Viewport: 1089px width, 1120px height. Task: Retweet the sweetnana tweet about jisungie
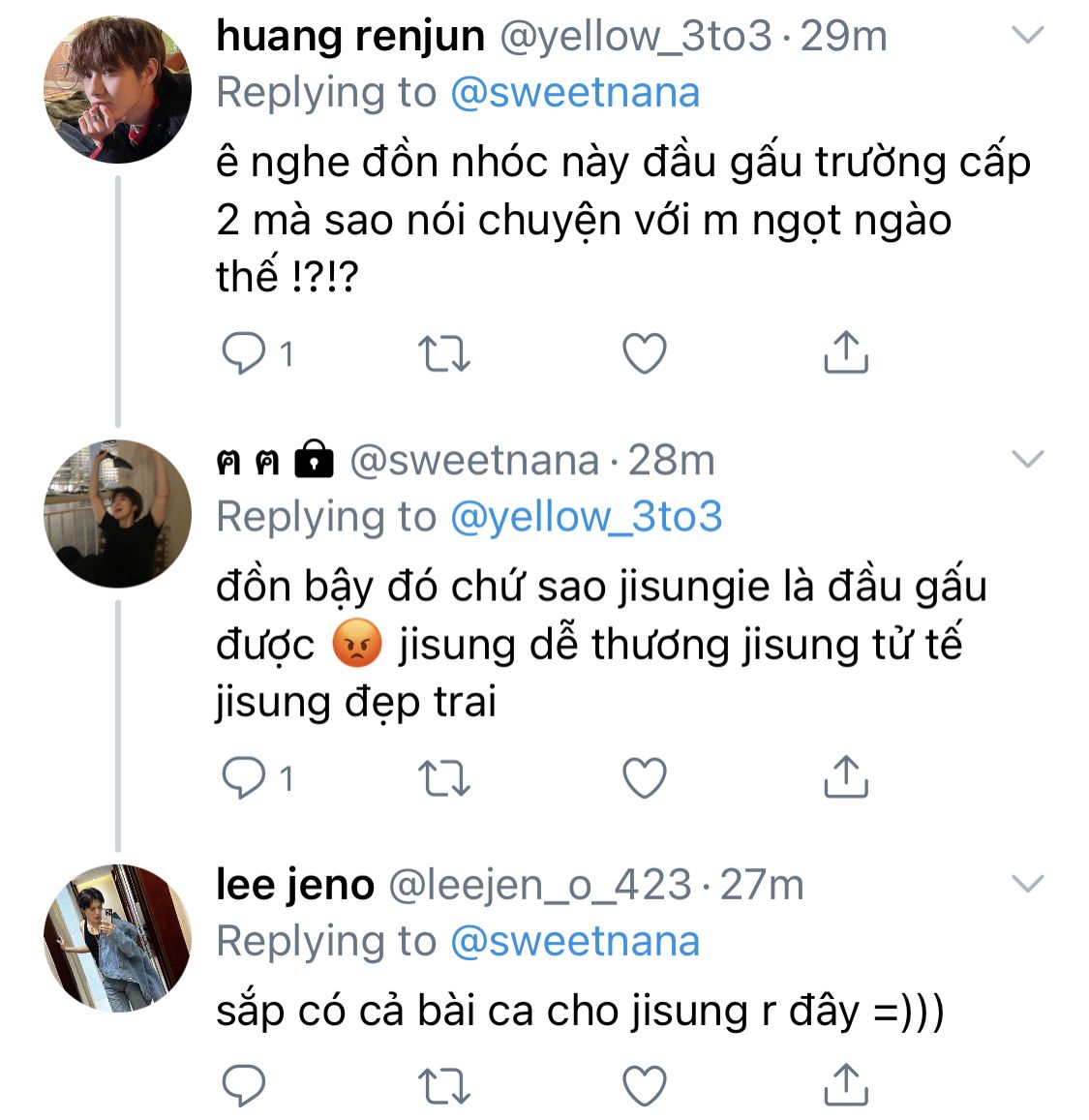pyautogui.click(x=444, y=778)
